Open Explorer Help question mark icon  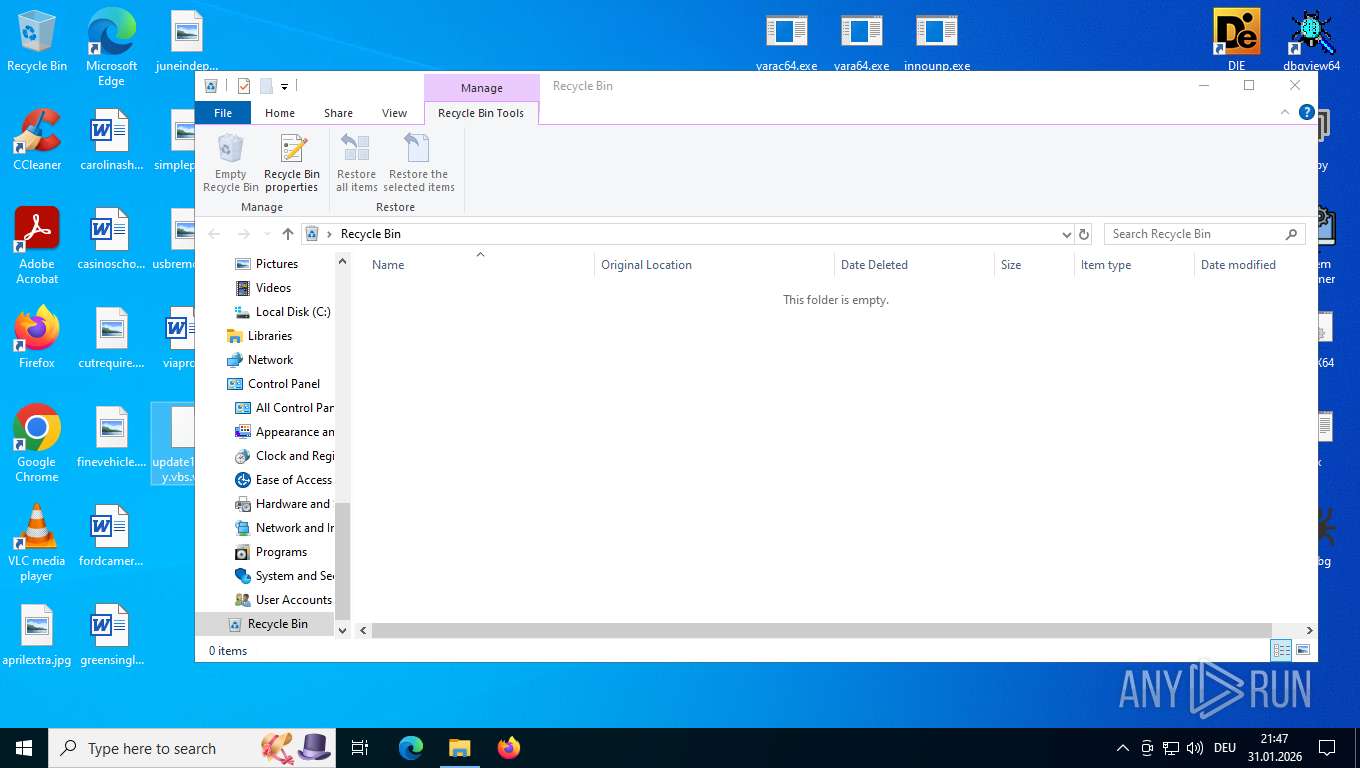pyautogui.click(x=1306, y=112)
